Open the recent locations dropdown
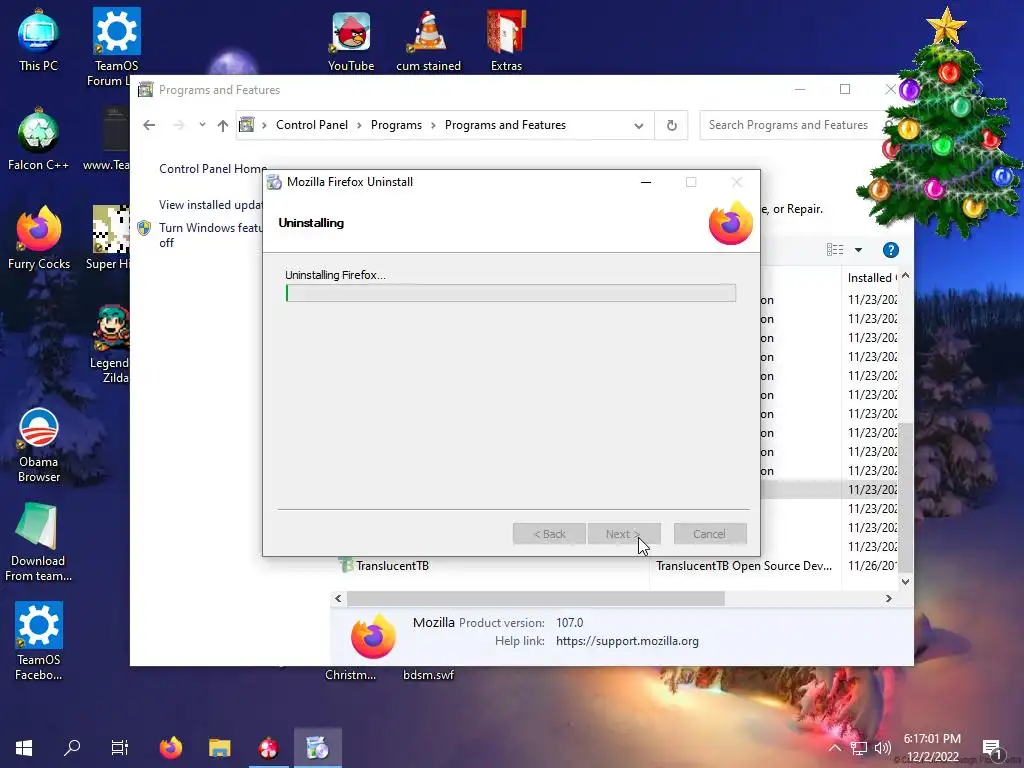This screenshot has height=768, width=1024. [x=202, y=125]
